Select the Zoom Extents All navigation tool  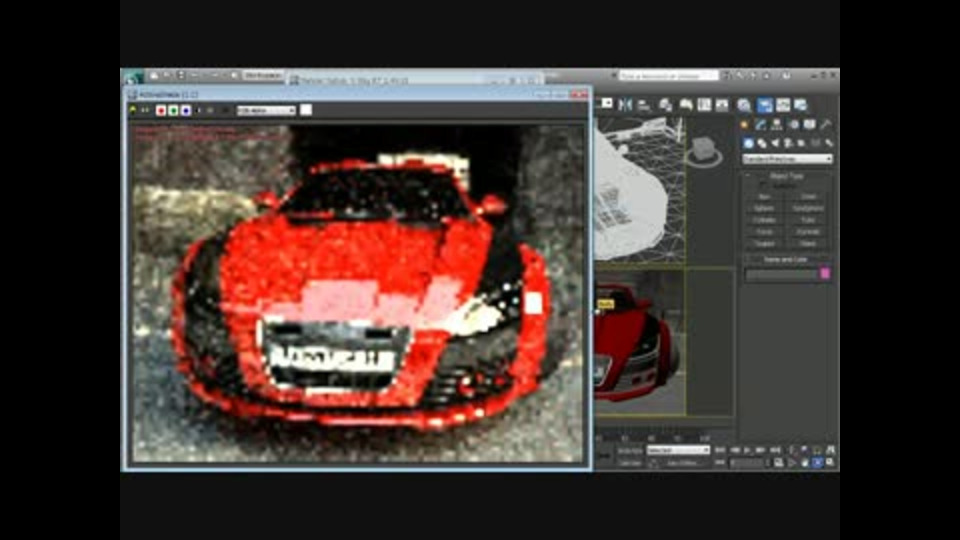coord(830,450)
